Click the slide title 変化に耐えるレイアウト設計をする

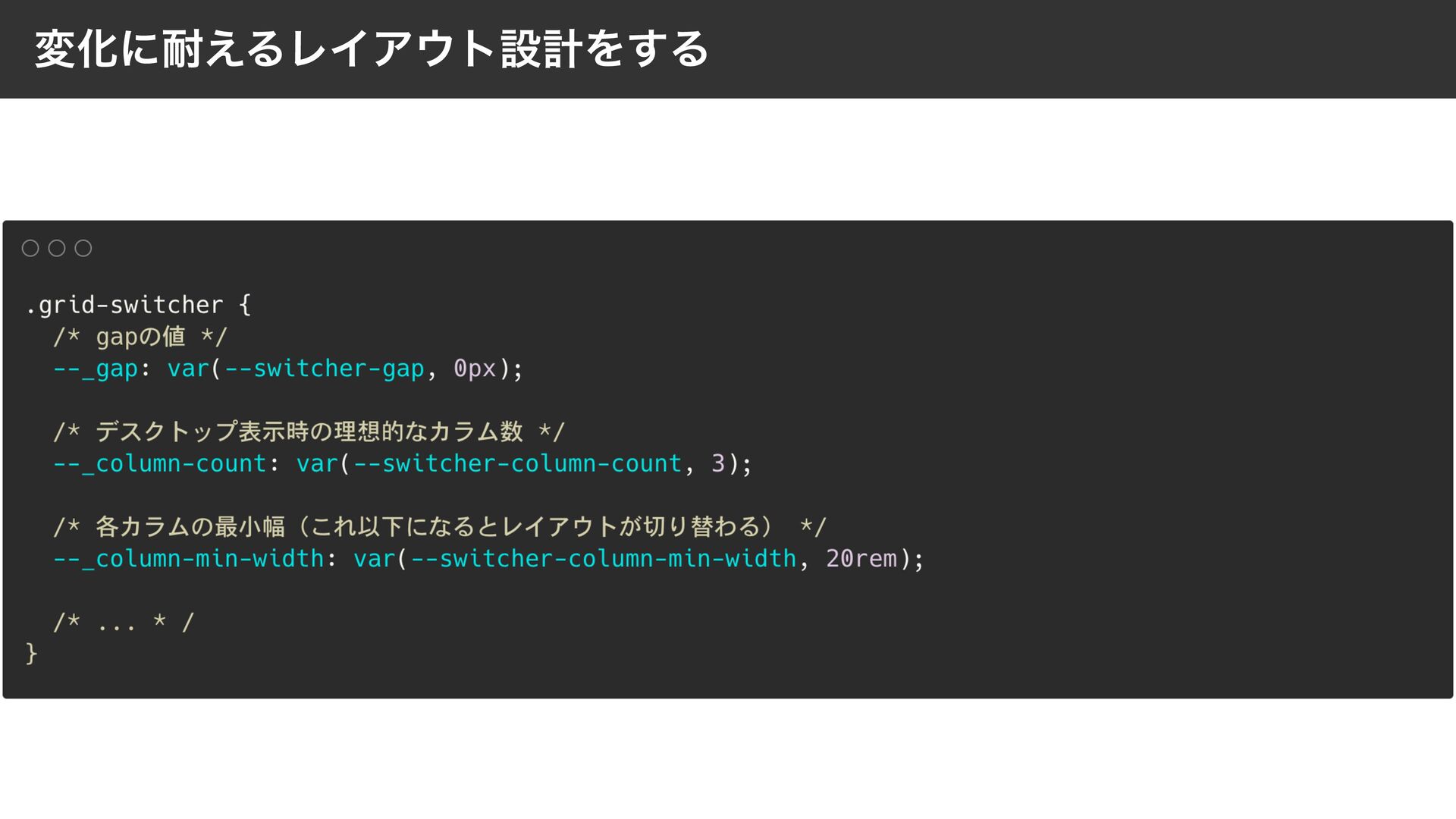coord(372,49)
